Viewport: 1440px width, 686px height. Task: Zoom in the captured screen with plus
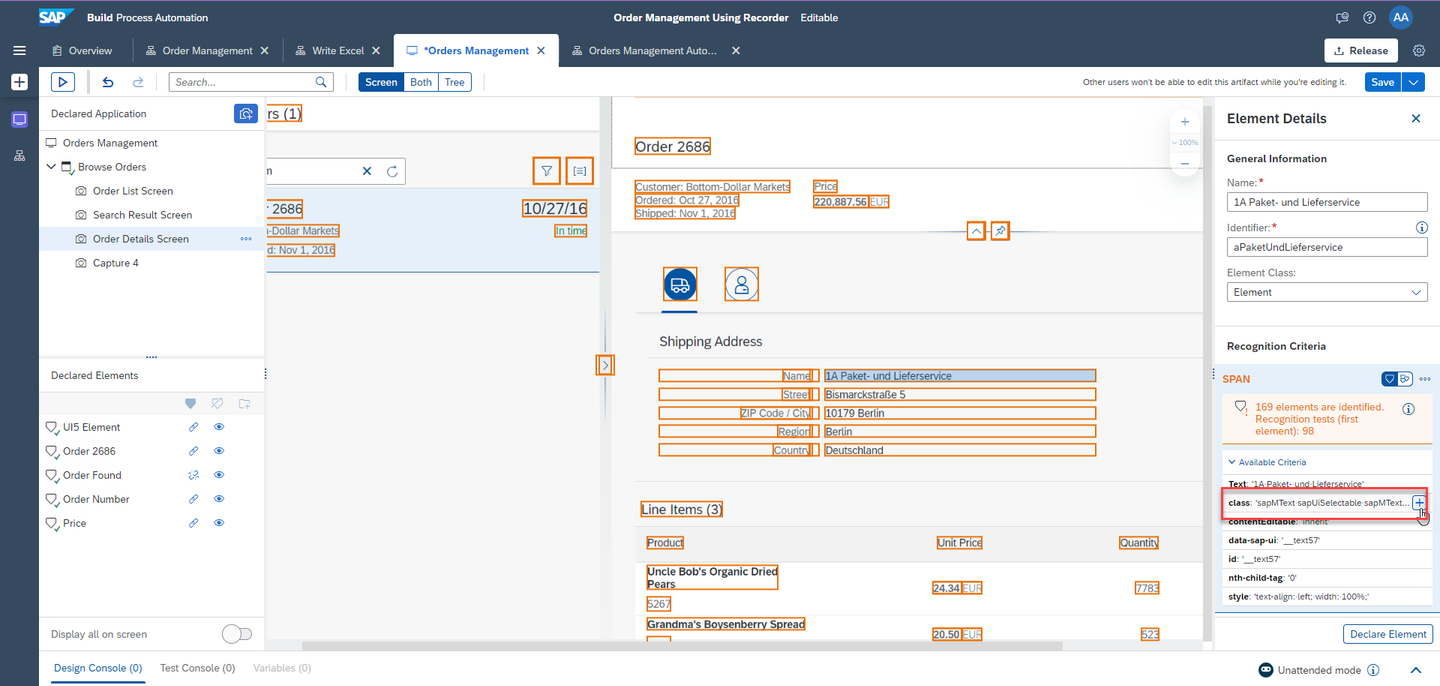(x=1185, y=122)
